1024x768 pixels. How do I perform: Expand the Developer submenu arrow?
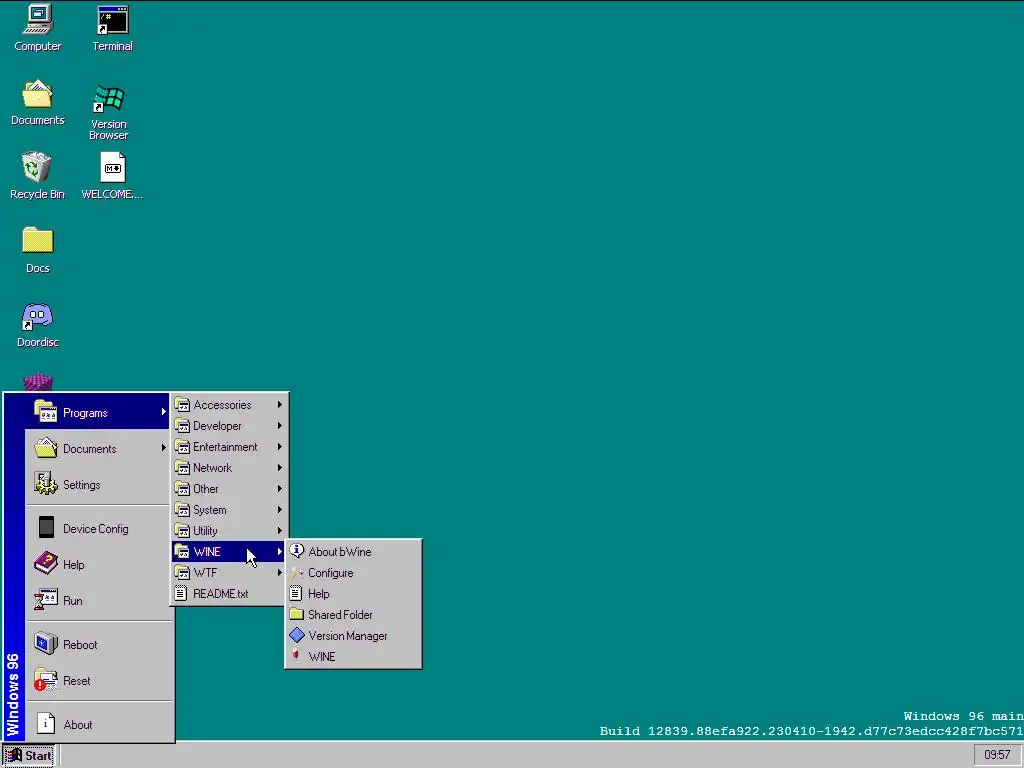(280, 426)
